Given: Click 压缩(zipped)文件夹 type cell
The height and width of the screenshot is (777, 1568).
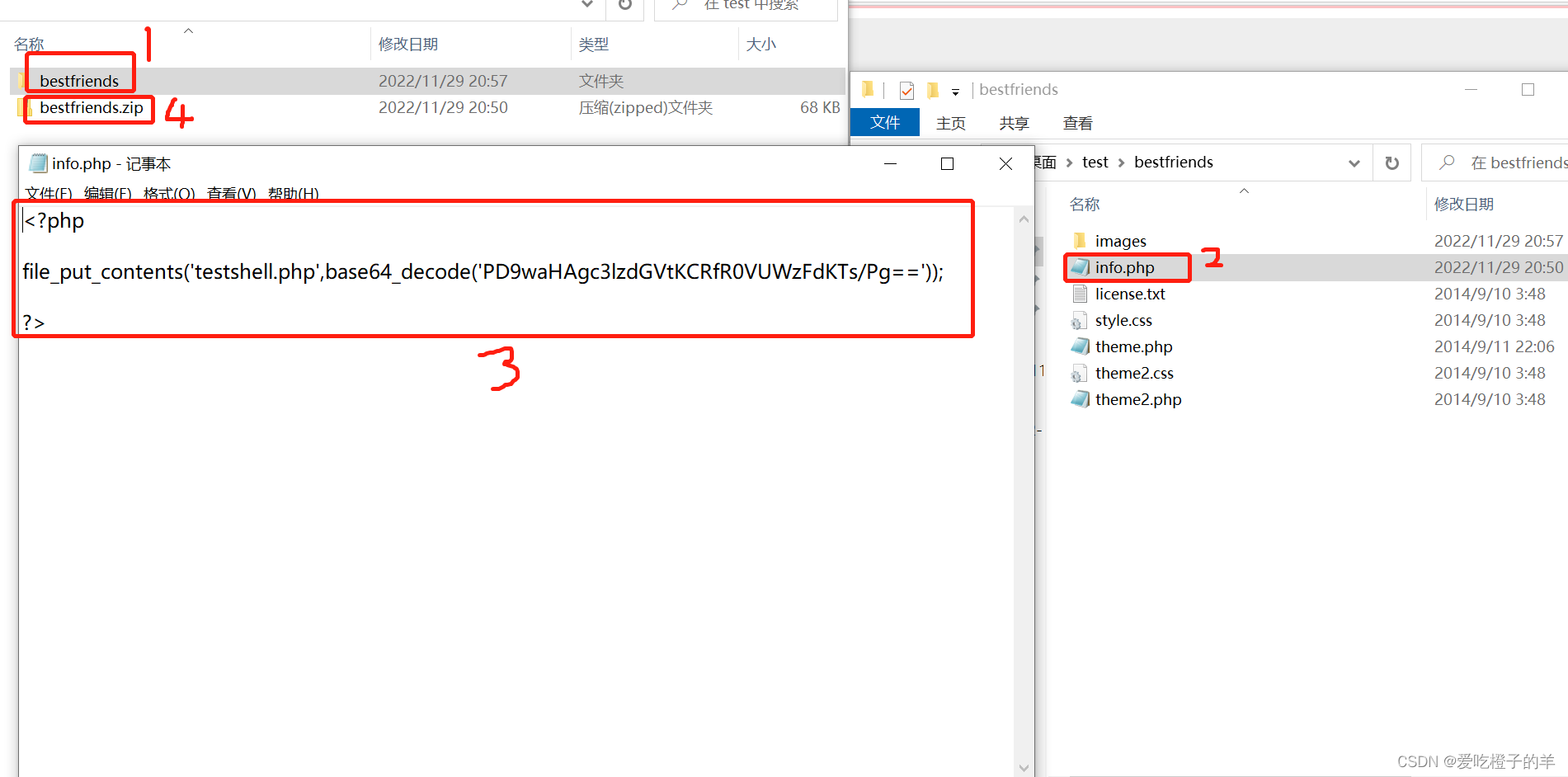Looking at the screenshot, I should [x=646, y=108].
